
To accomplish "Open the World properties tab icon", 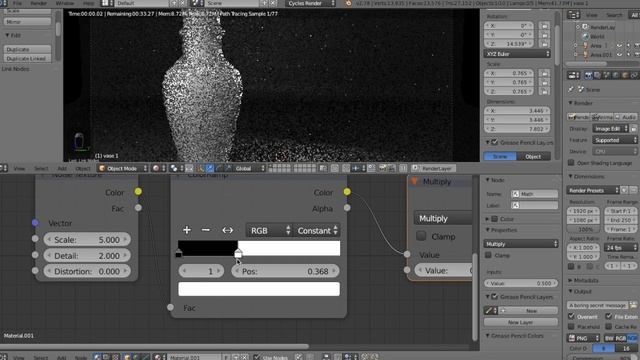I will [616, 76].
